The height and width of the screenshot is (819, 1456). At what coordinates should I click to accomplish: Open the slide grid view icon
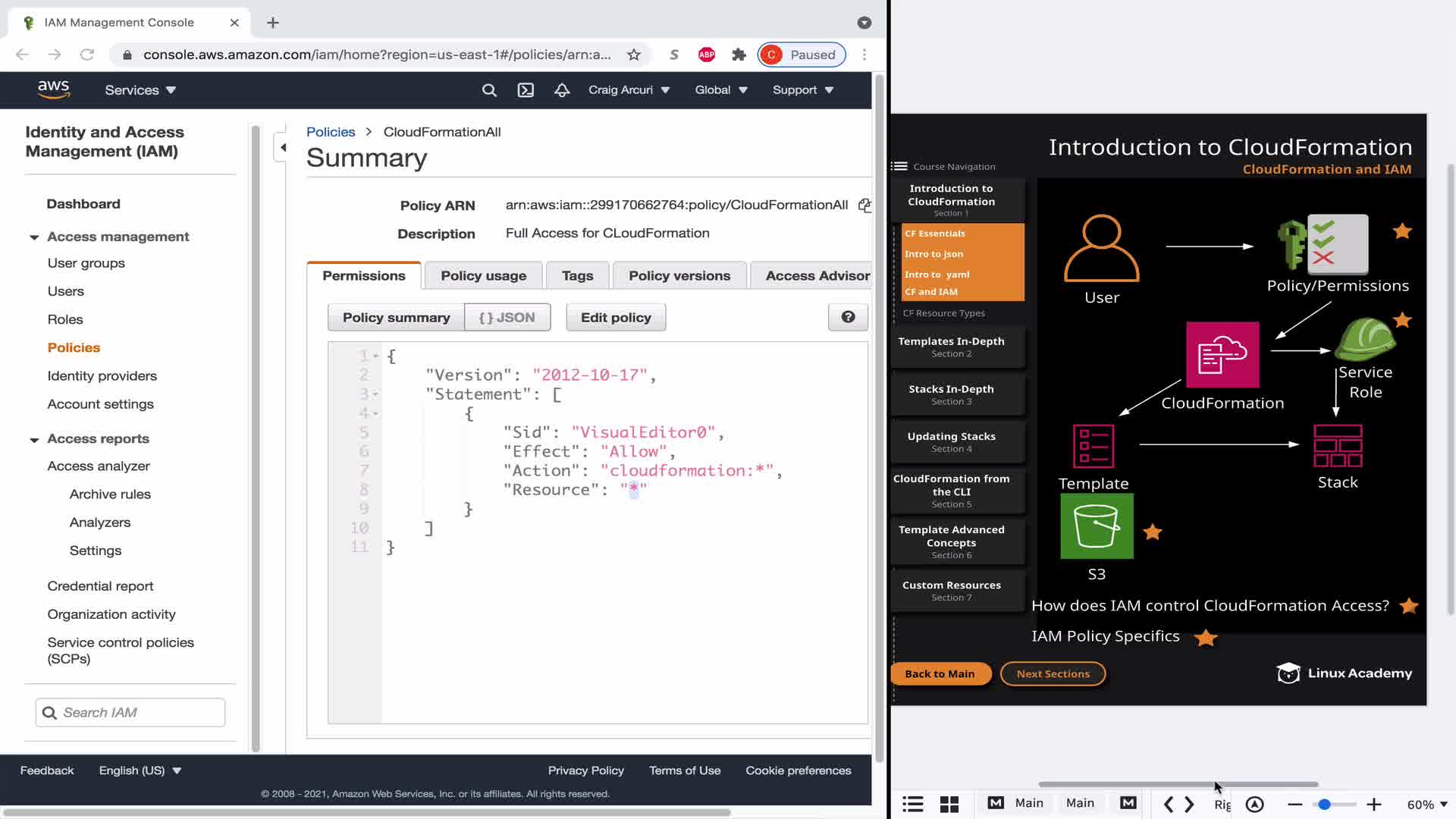point(949,804)
